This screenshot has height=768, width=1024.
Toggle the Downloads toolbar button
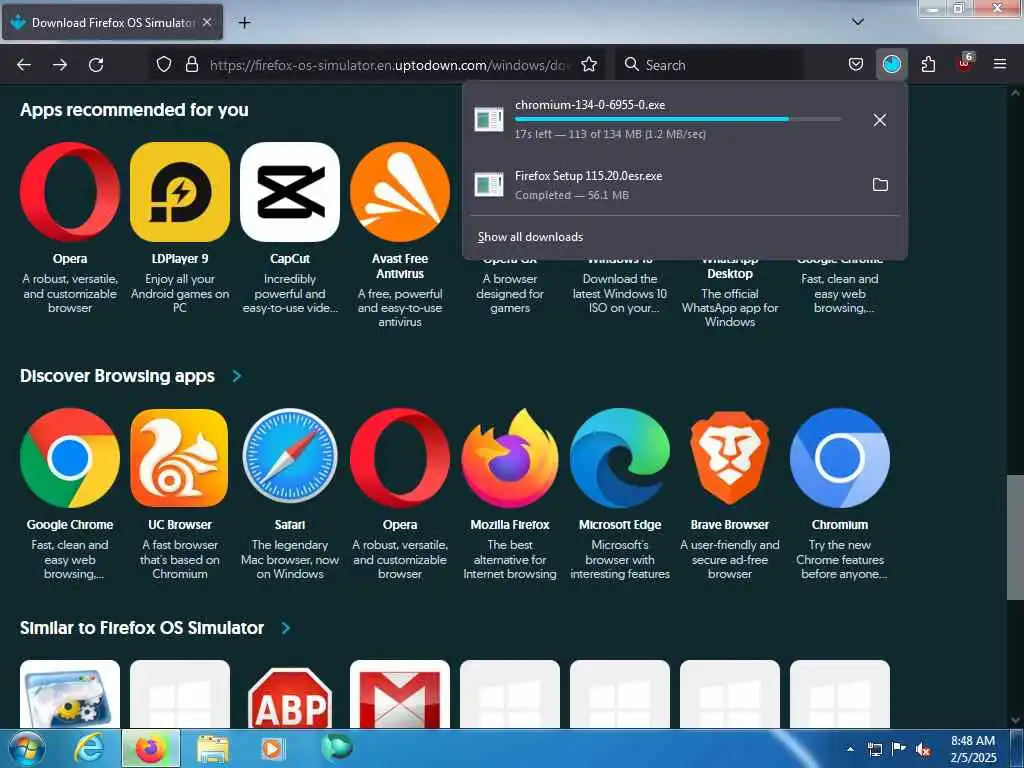[891, 65]
